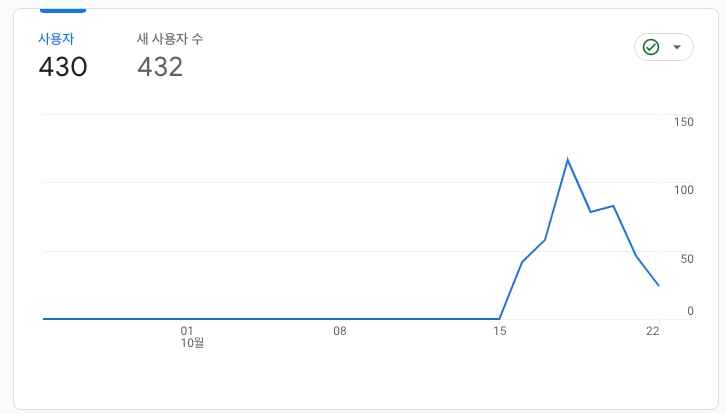This screenshot has height=414, width=726.
Task: Click the line endpoint at date 22
Action: [x=658, y=285]
